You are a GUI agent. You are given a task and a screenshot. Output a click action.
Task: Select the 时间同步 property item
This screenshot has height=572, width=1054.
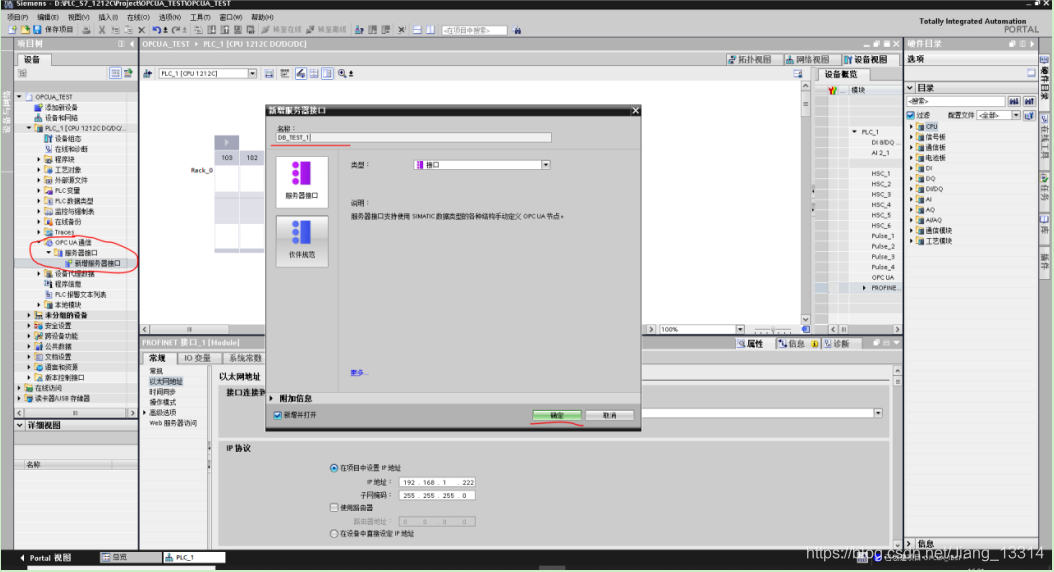click(163, 392)
